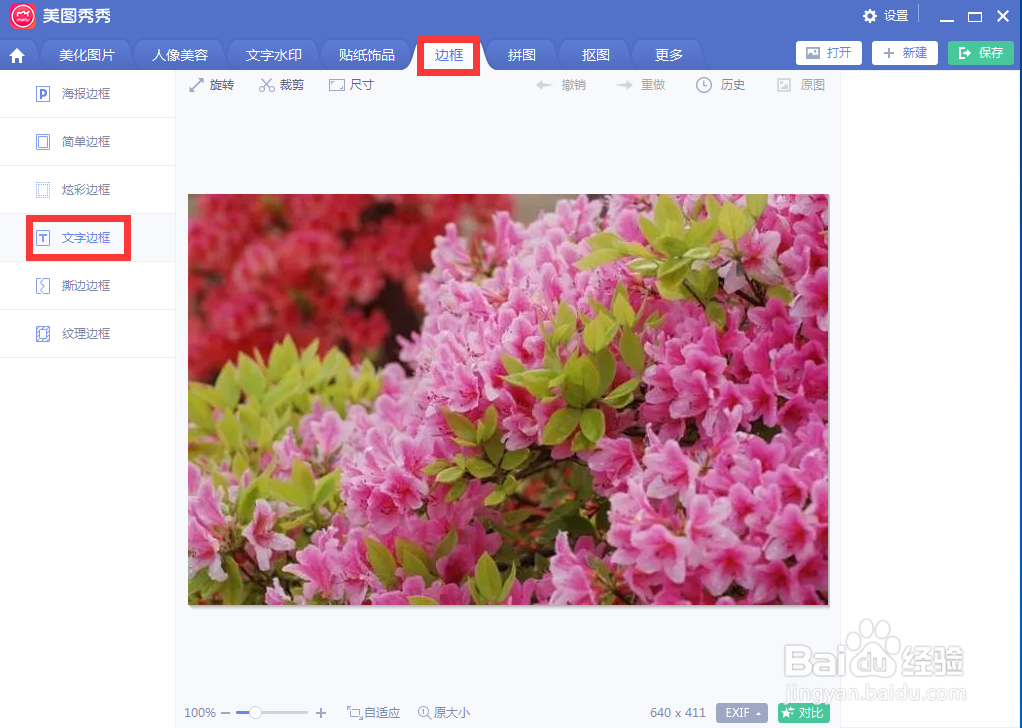
Task: Expand the EXIF information dropdown
Action: click(741, 712)
